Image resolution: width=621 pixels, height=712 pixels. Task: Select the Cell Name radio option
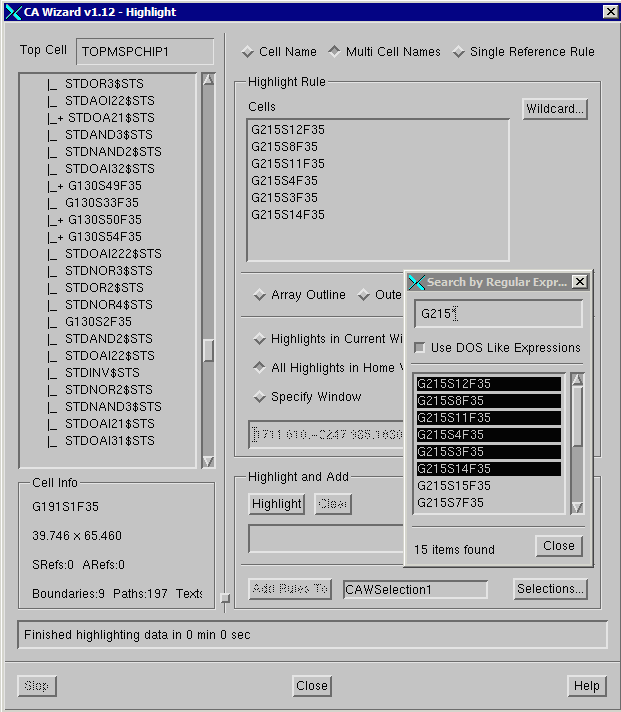(247, 52)
